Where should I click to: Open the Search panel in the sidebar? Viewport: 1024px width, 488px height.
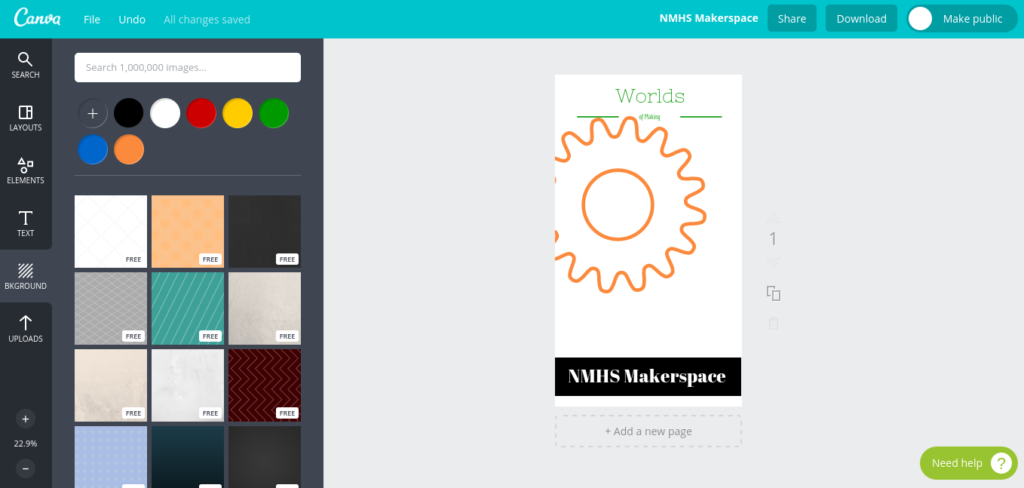[25, 65]
